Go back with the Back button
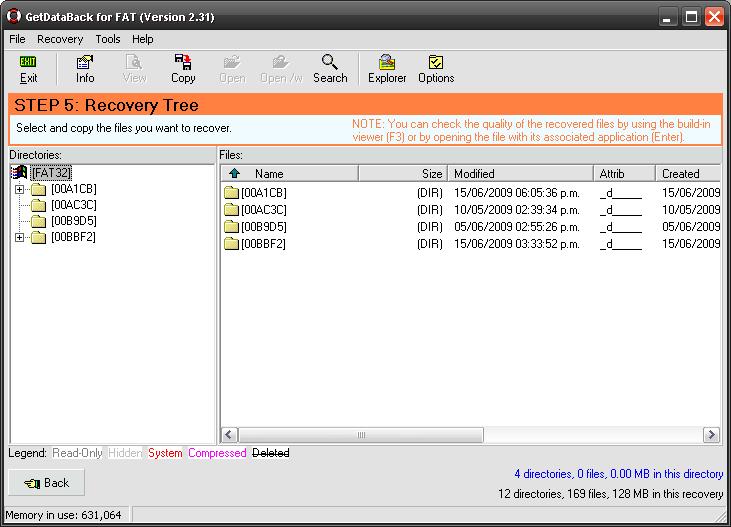Screen dimensions: 731x527 pyautogui.click(x=47, y=483)
